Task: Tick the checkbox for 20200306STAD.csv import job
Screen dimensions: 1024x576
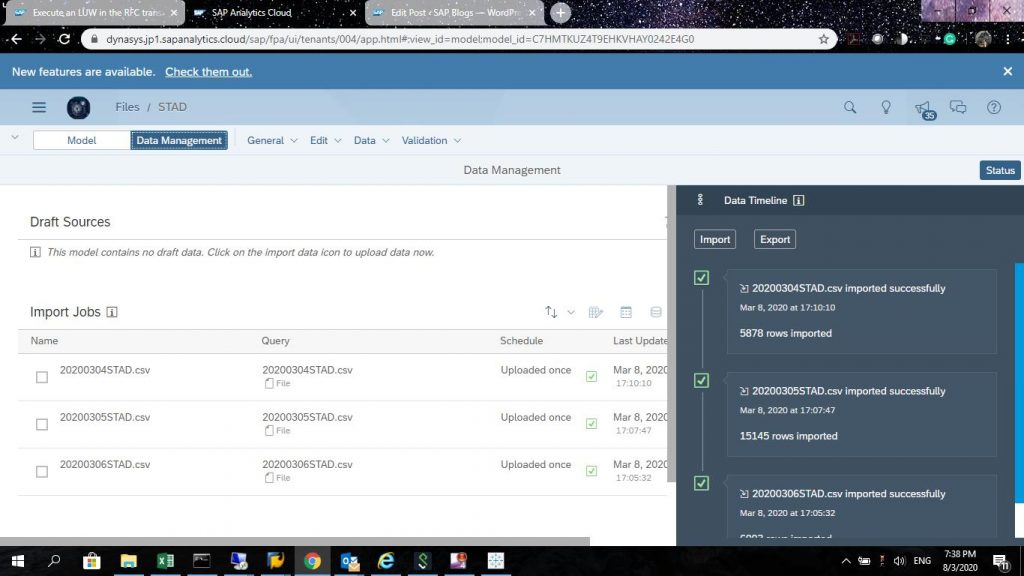Action: pos(42,472)
